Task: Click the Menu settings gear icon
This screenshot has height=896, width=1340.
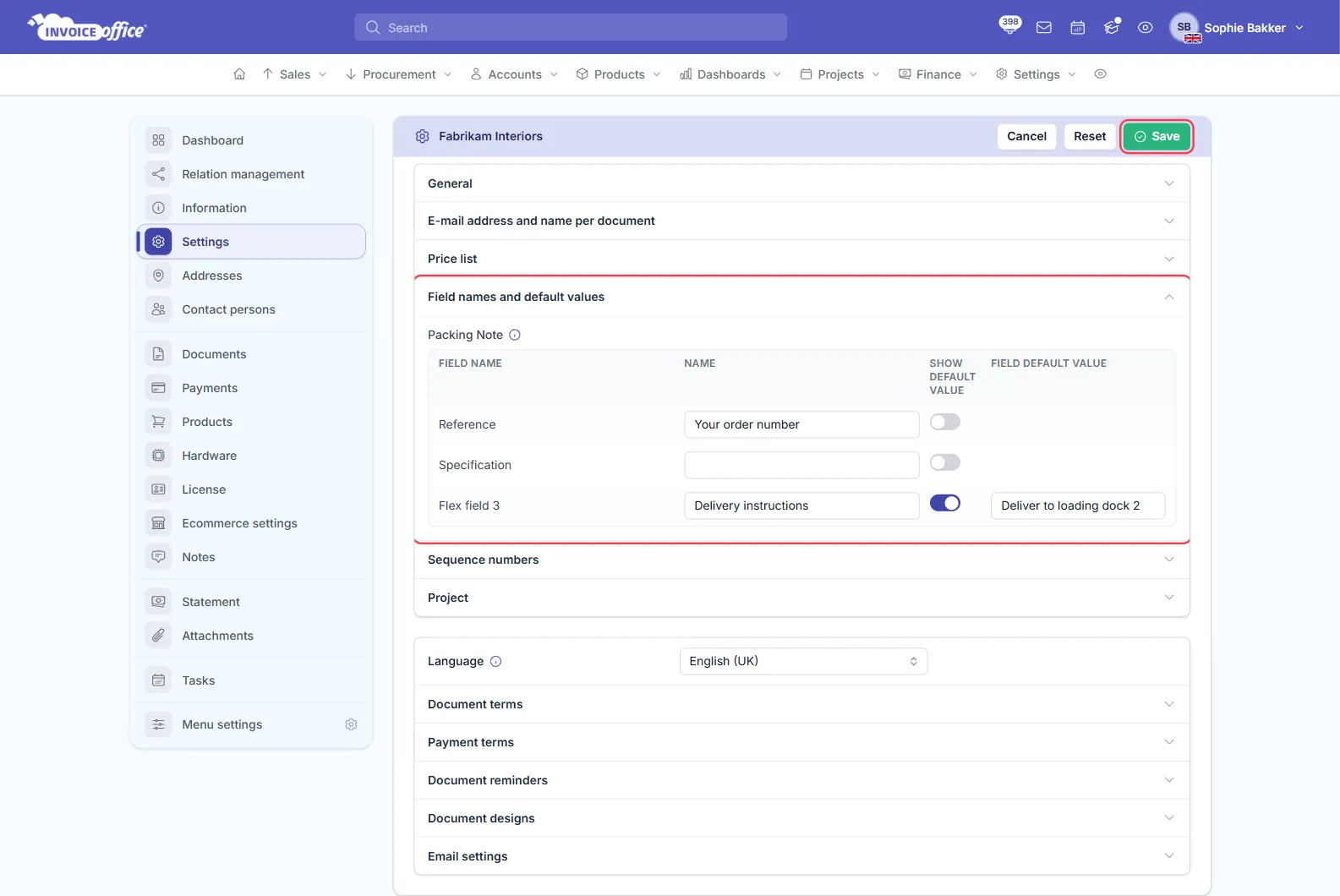Action: [x=352, y=724]
